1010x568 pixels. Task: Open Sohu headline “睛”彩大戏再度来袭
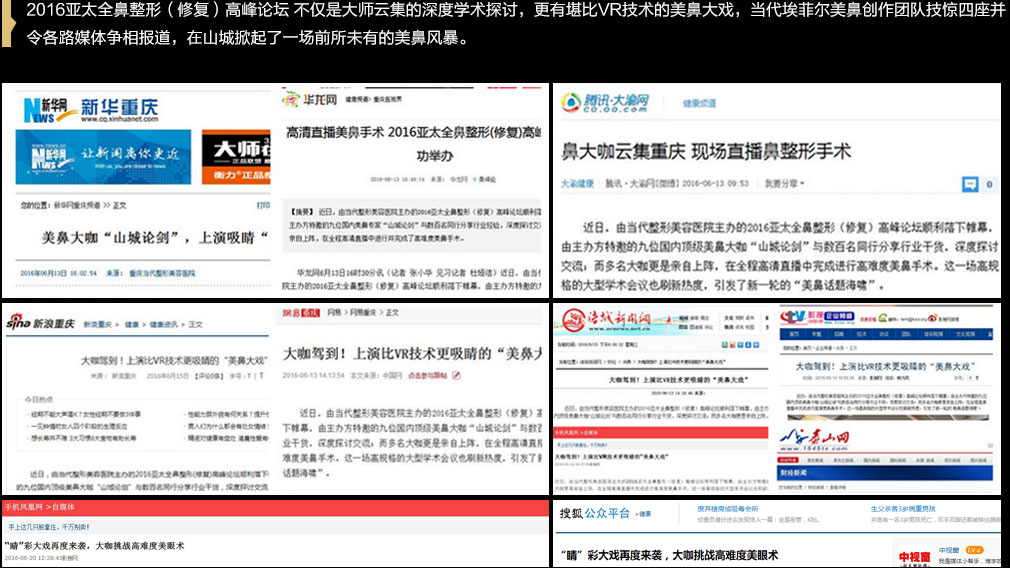(669, 555)
